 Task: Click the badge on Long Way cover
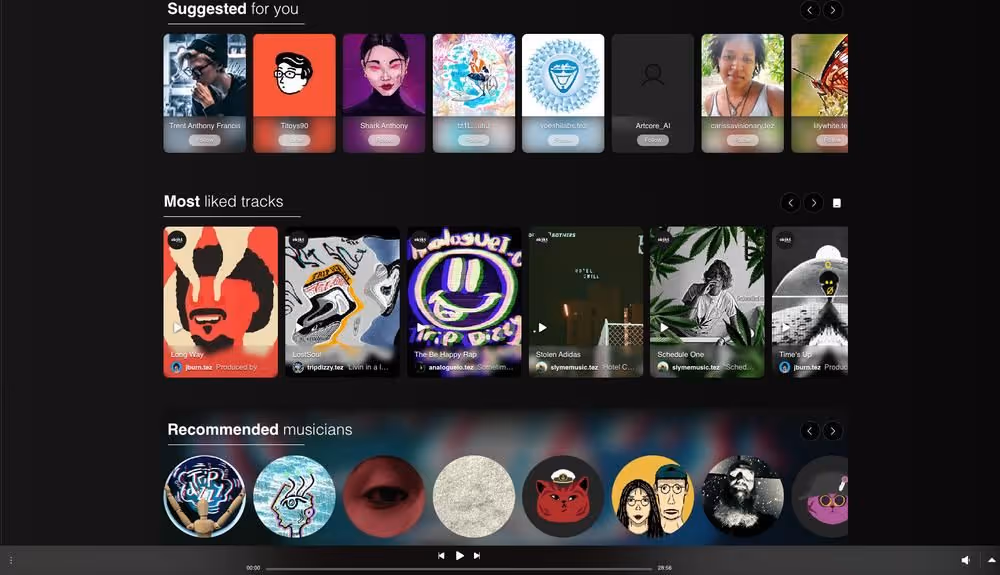[x=177, y=240]
